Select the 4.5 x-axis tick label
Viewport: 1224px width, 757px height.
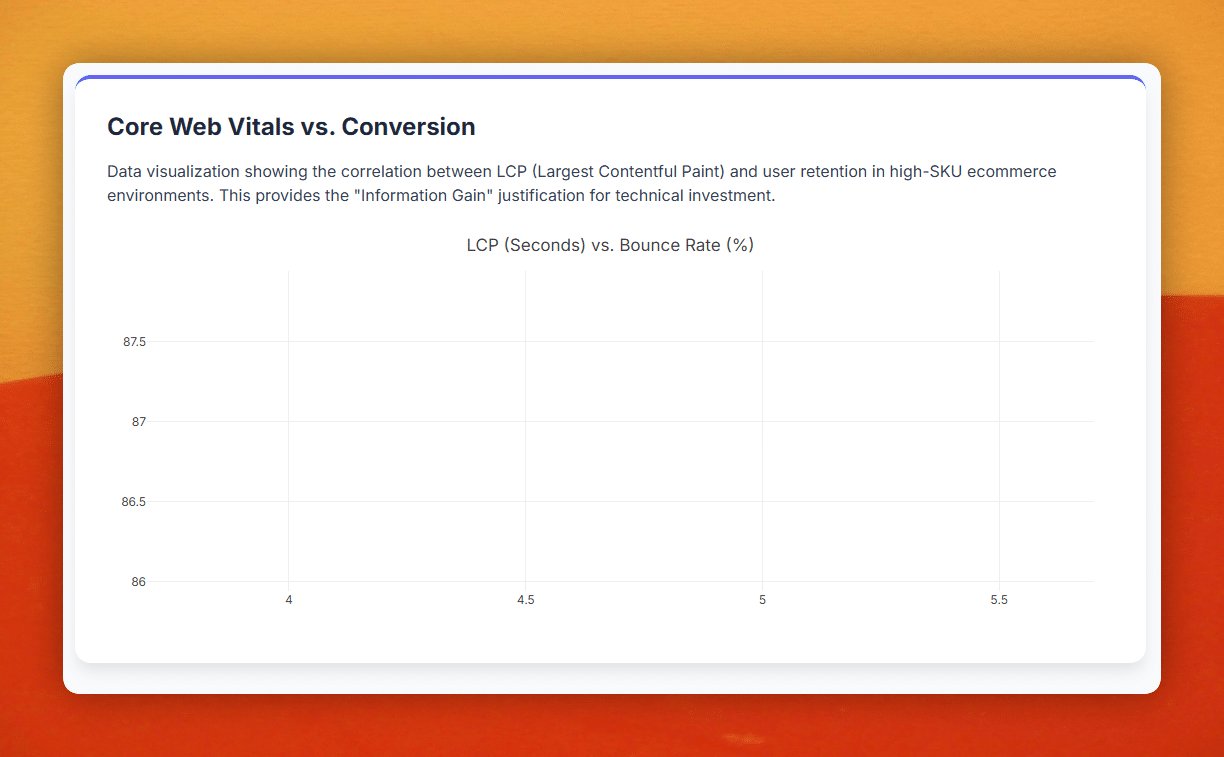(x=526, y=600)
